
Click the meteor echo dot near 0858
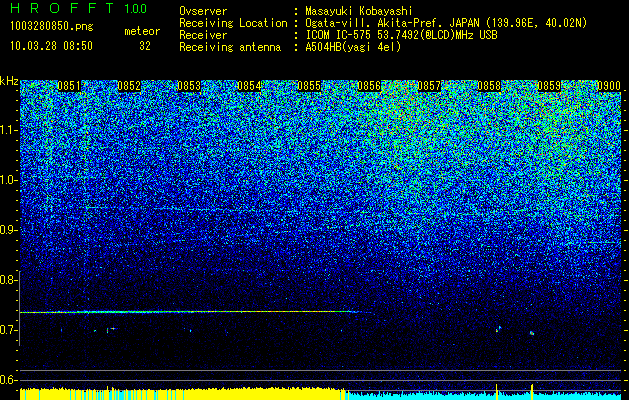(x=498, y=329)
